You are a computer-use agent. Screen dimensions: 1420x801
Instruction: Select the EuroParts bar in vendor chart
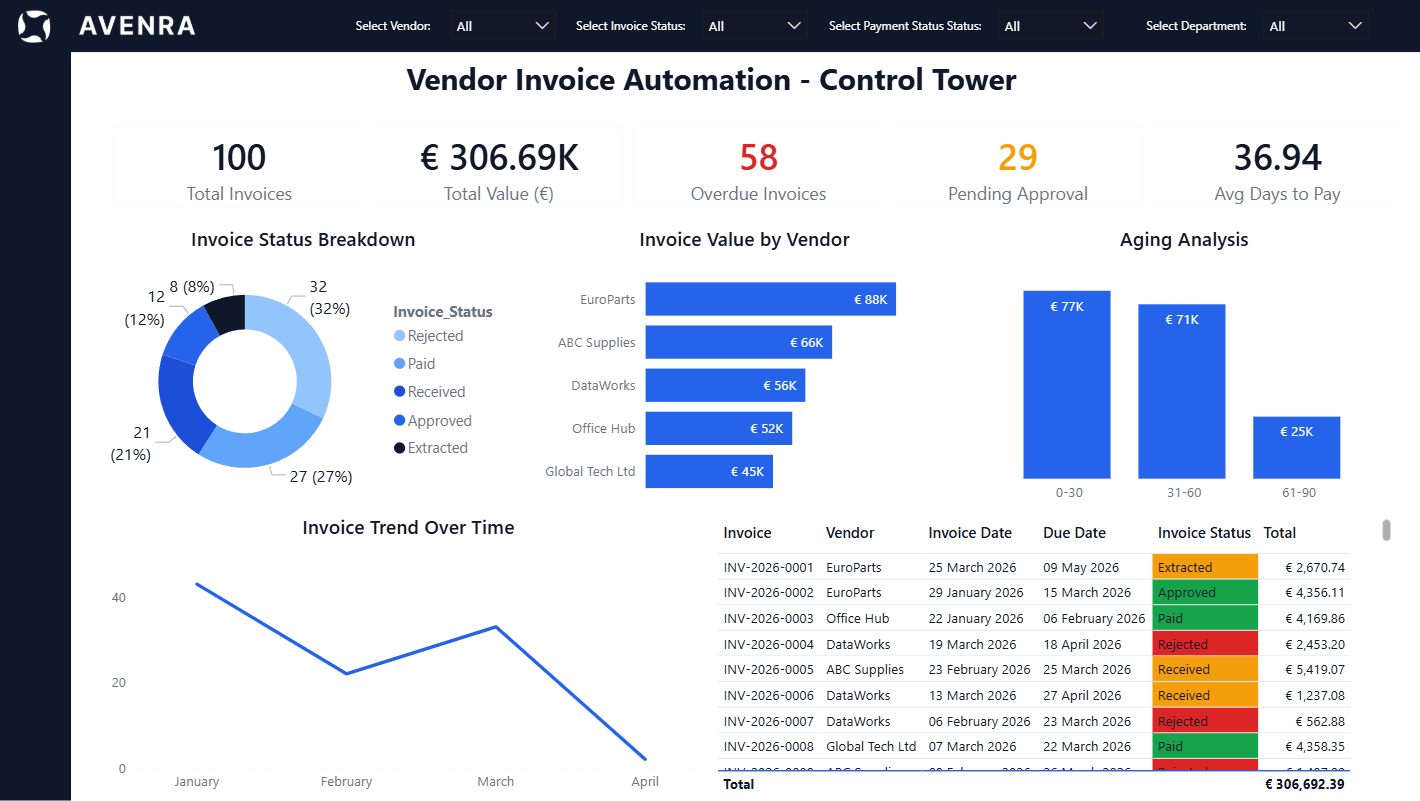pyautogui.click(x=770, y=299)
